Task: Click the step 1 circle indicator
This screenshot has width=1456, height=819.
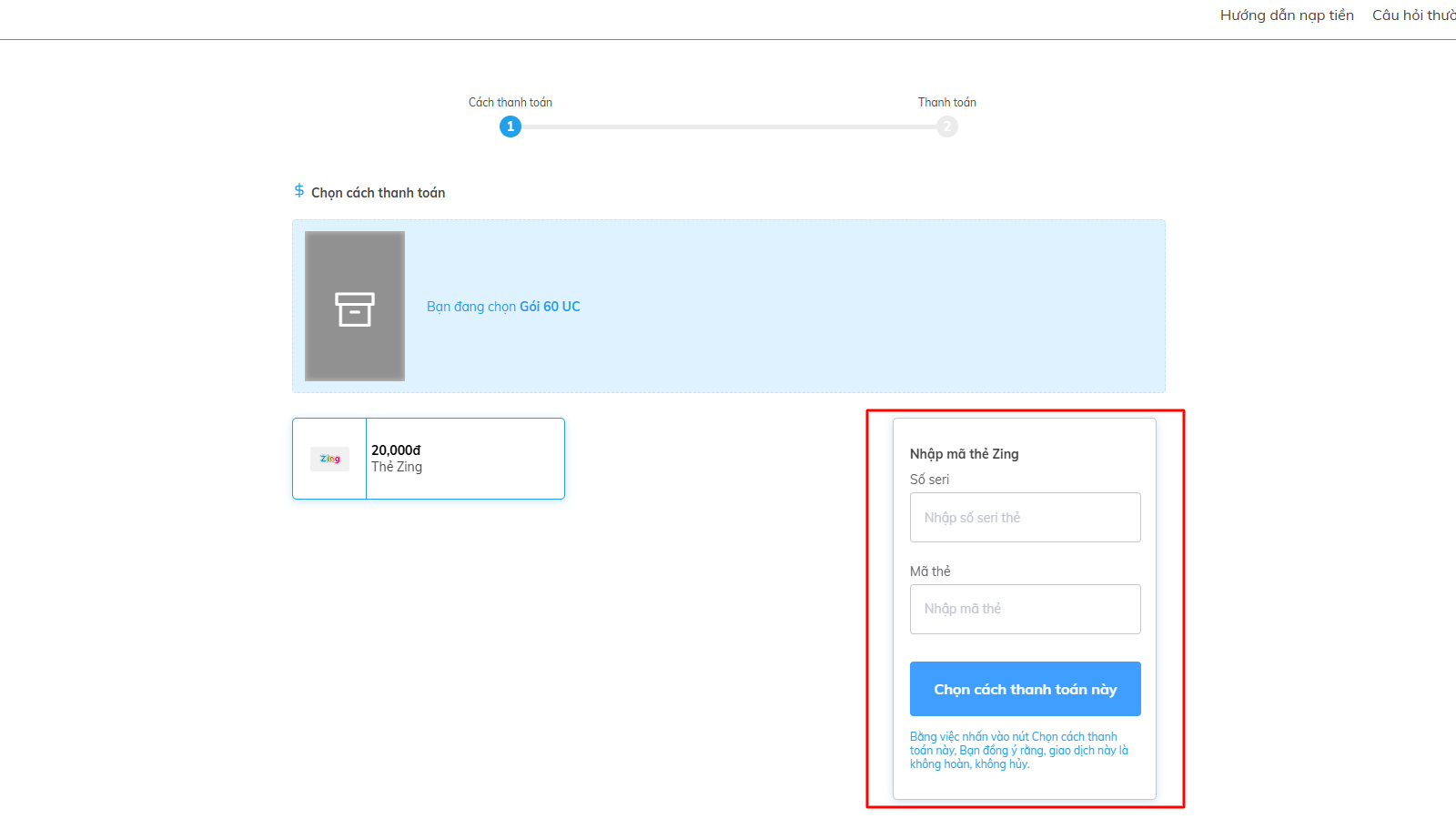Action: point(511,126)
